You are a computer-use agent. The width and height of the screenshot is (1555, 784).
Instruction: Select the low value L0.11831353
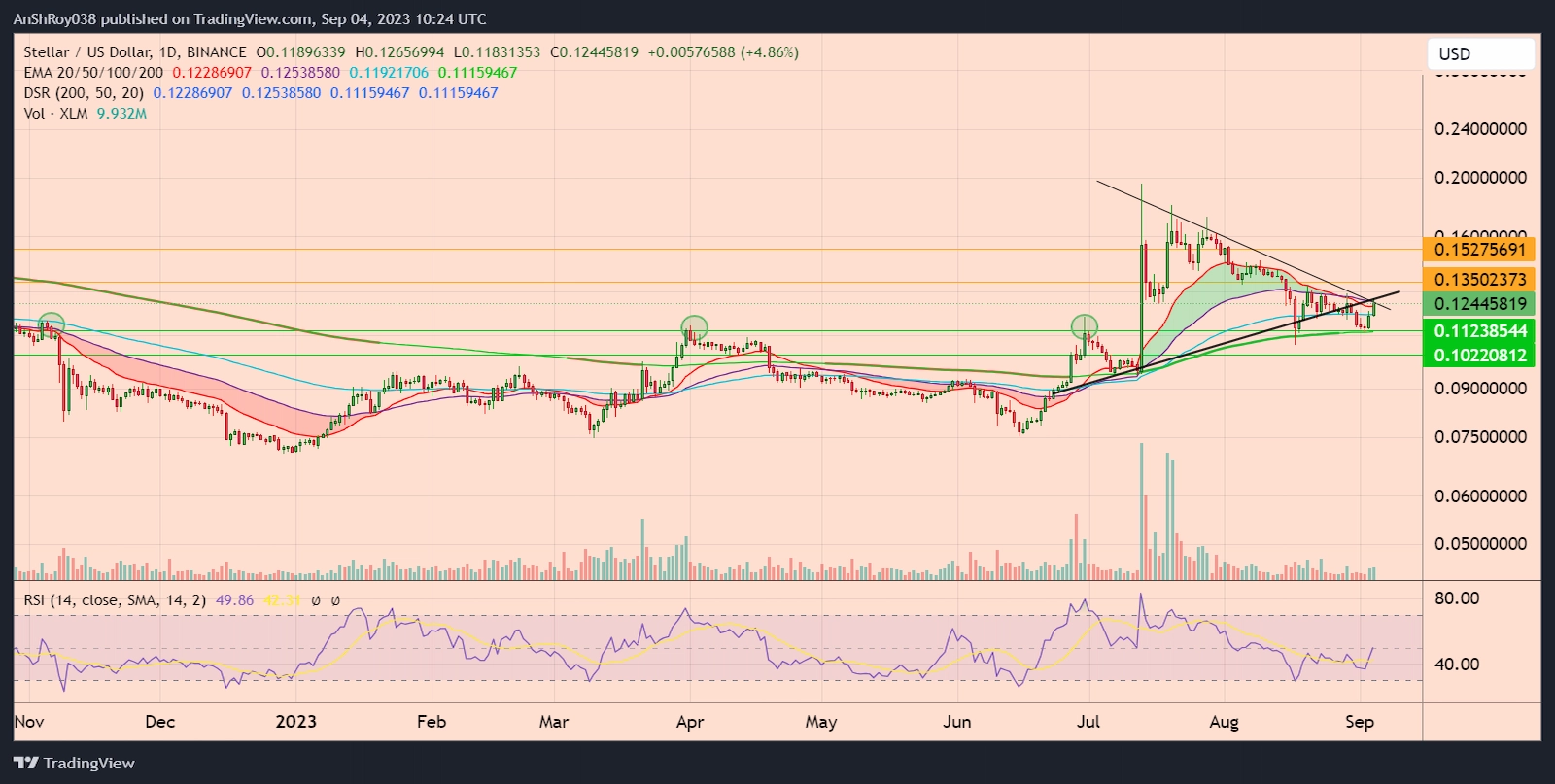tap(497, 52)
